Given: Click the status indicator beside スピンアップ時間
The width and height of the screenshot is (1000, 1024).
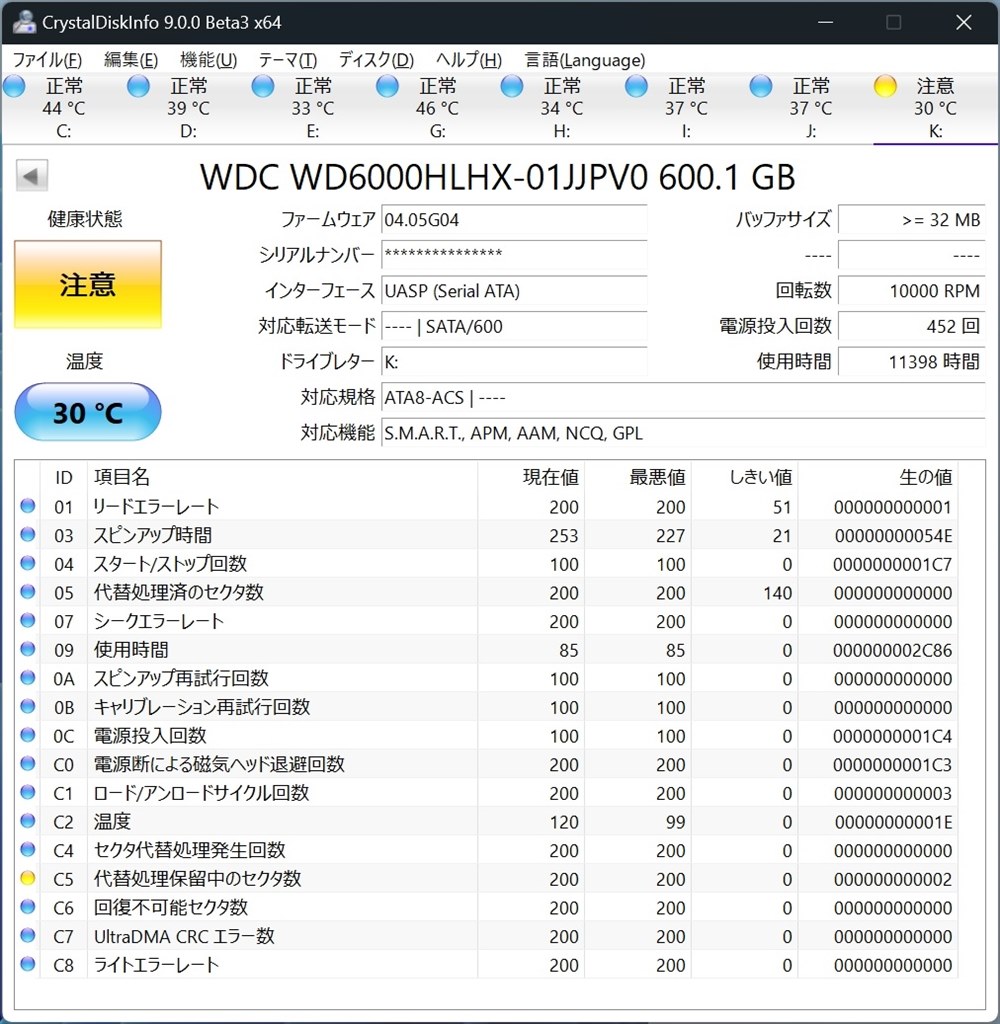Looking at the screenshot, I should point(27,535).
